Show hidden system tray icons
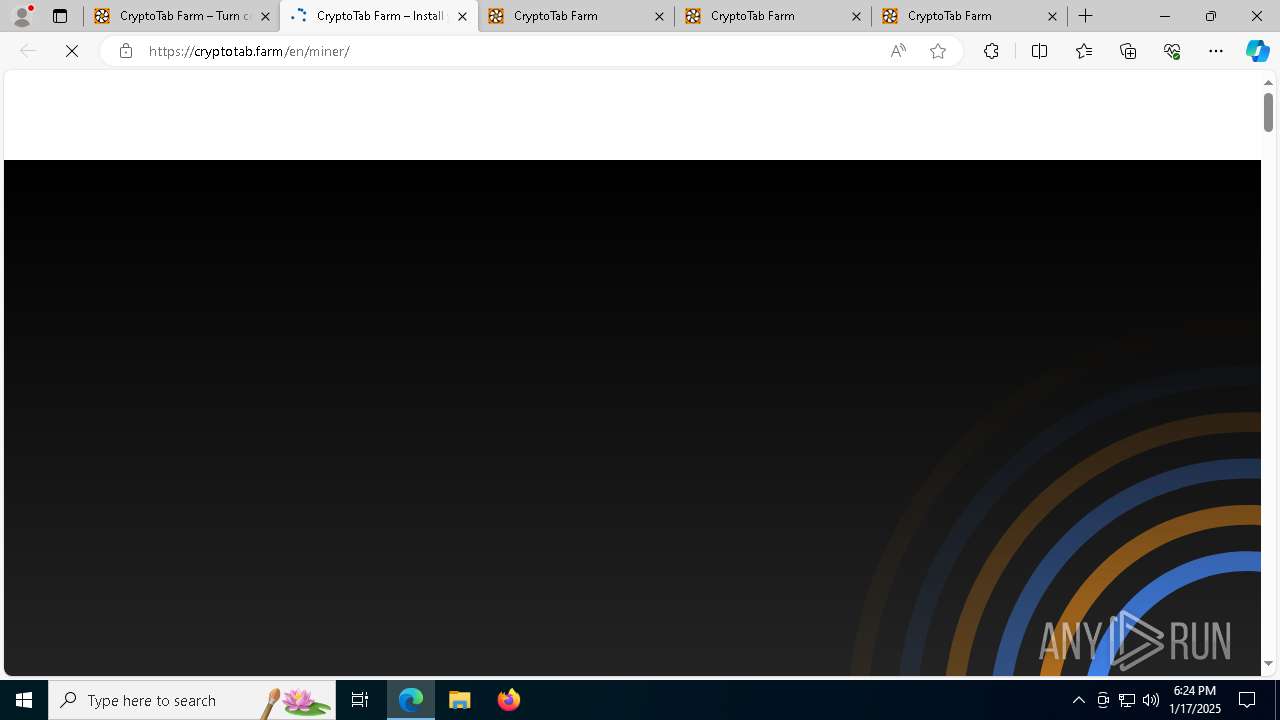 (1079, 700)
